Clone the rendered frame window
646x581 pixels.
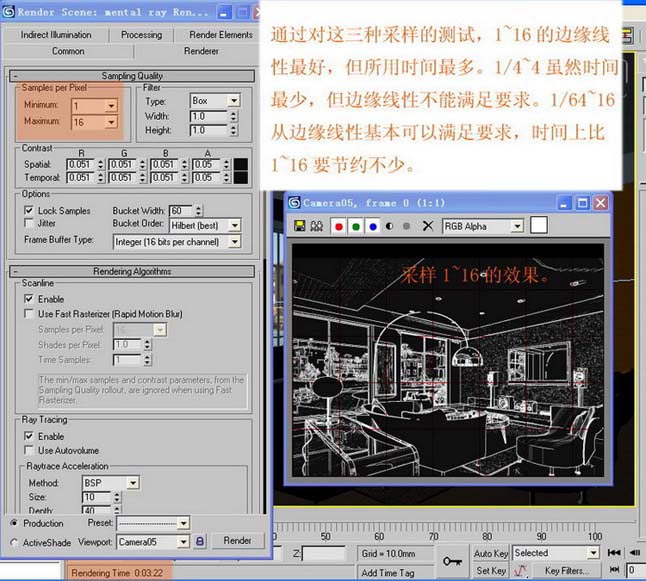[316, 226]
